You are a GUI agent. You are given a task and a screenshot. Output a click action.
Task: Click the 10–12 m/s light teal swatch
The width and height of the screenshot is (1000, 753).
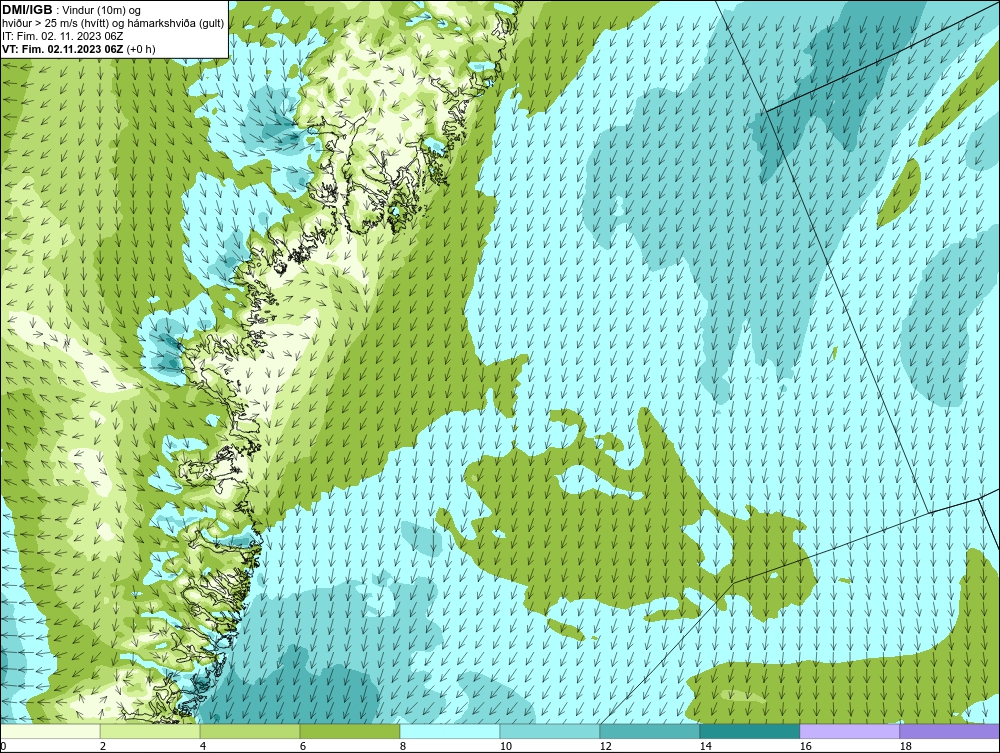550,731
